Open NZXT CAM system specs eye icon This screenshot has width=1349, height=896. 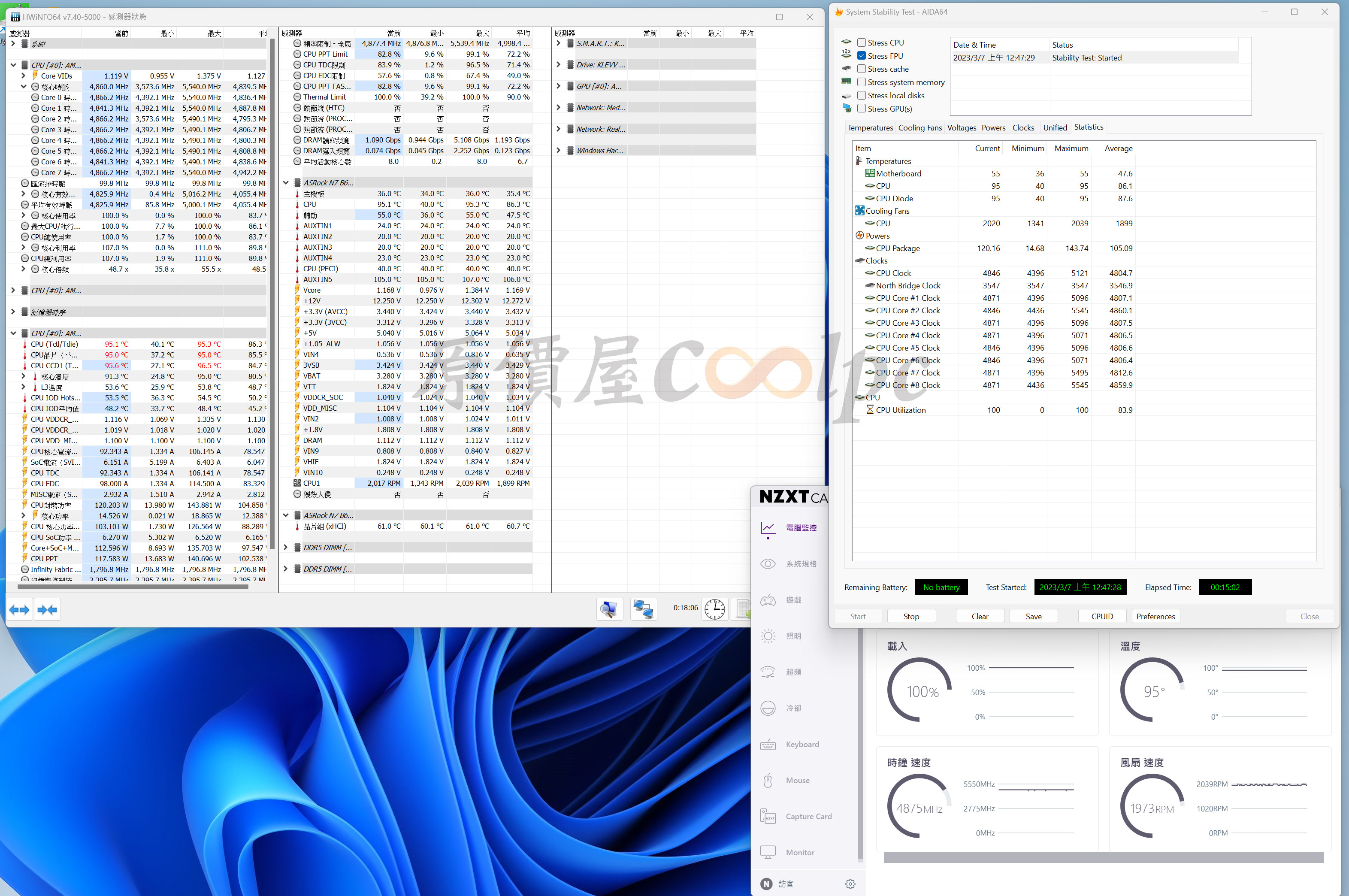point(768,564)
